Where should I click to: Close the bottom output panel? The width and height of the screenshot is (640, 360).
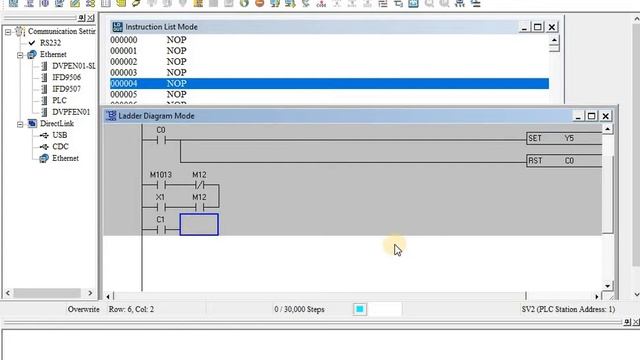click(636, 322)
